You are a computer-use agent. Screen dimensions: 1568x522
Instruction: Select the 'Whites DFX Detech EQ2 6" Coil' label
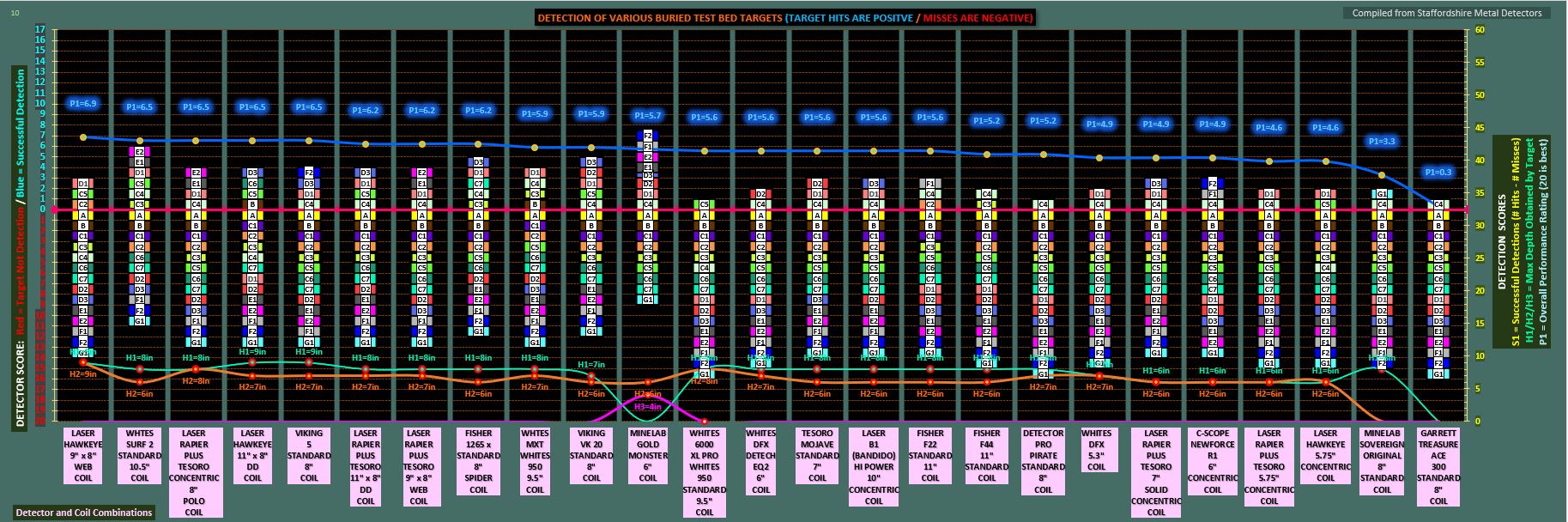(760, 461)
